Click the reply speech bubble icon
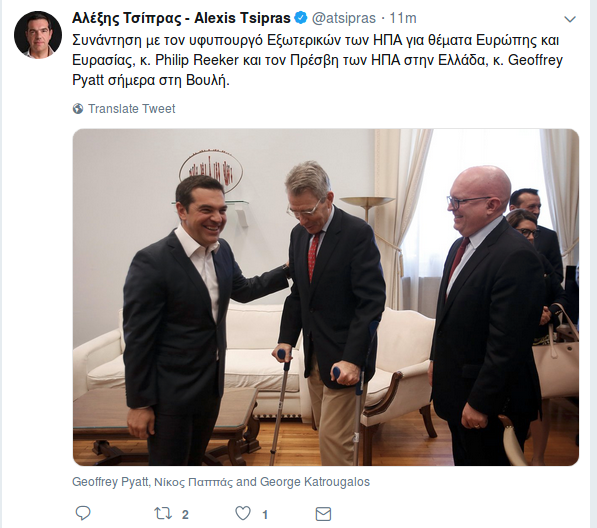597x528 pixels. (83, 514)
